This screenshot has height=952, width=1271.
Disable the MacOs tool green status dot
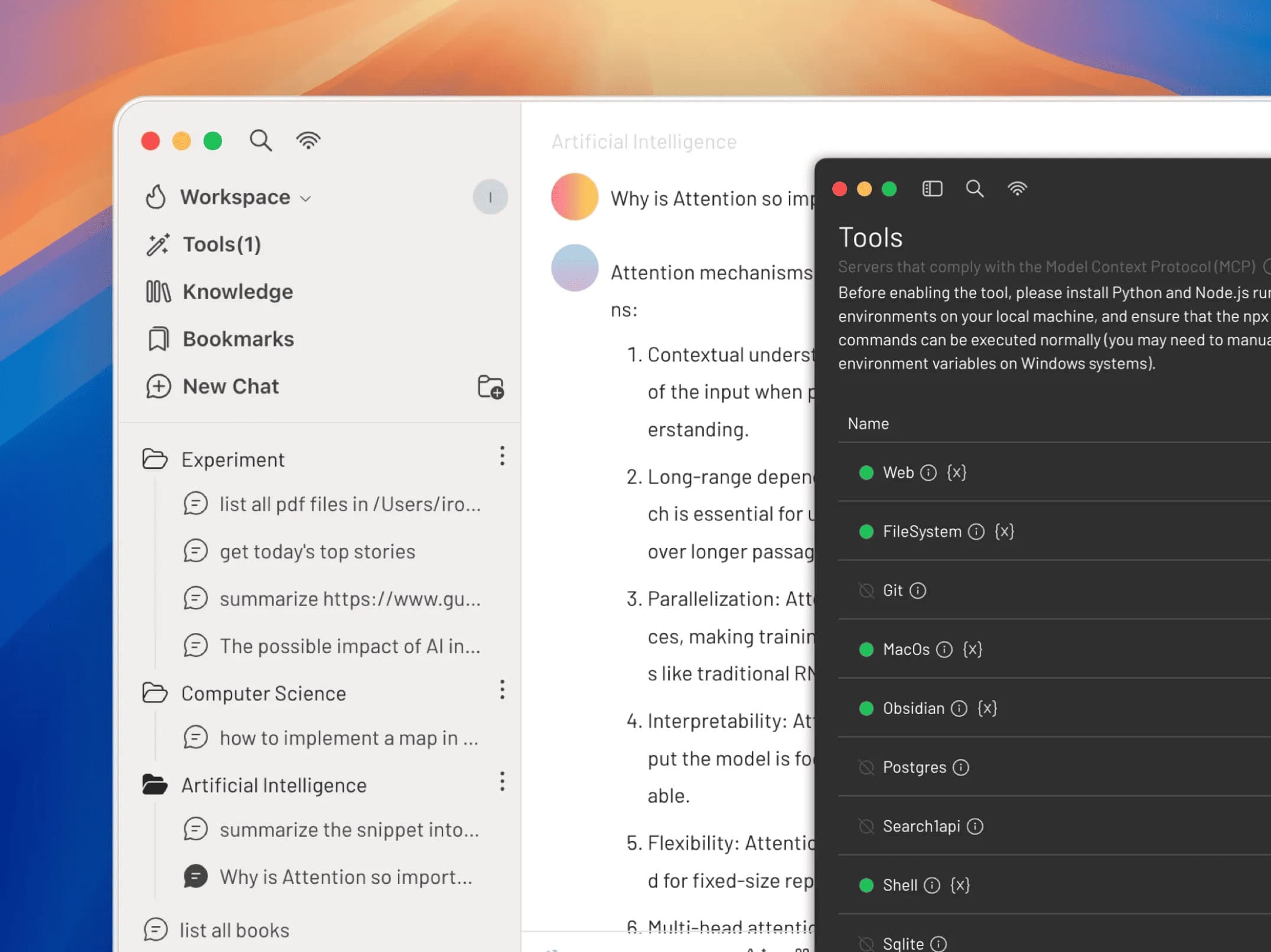coord(866,650)
